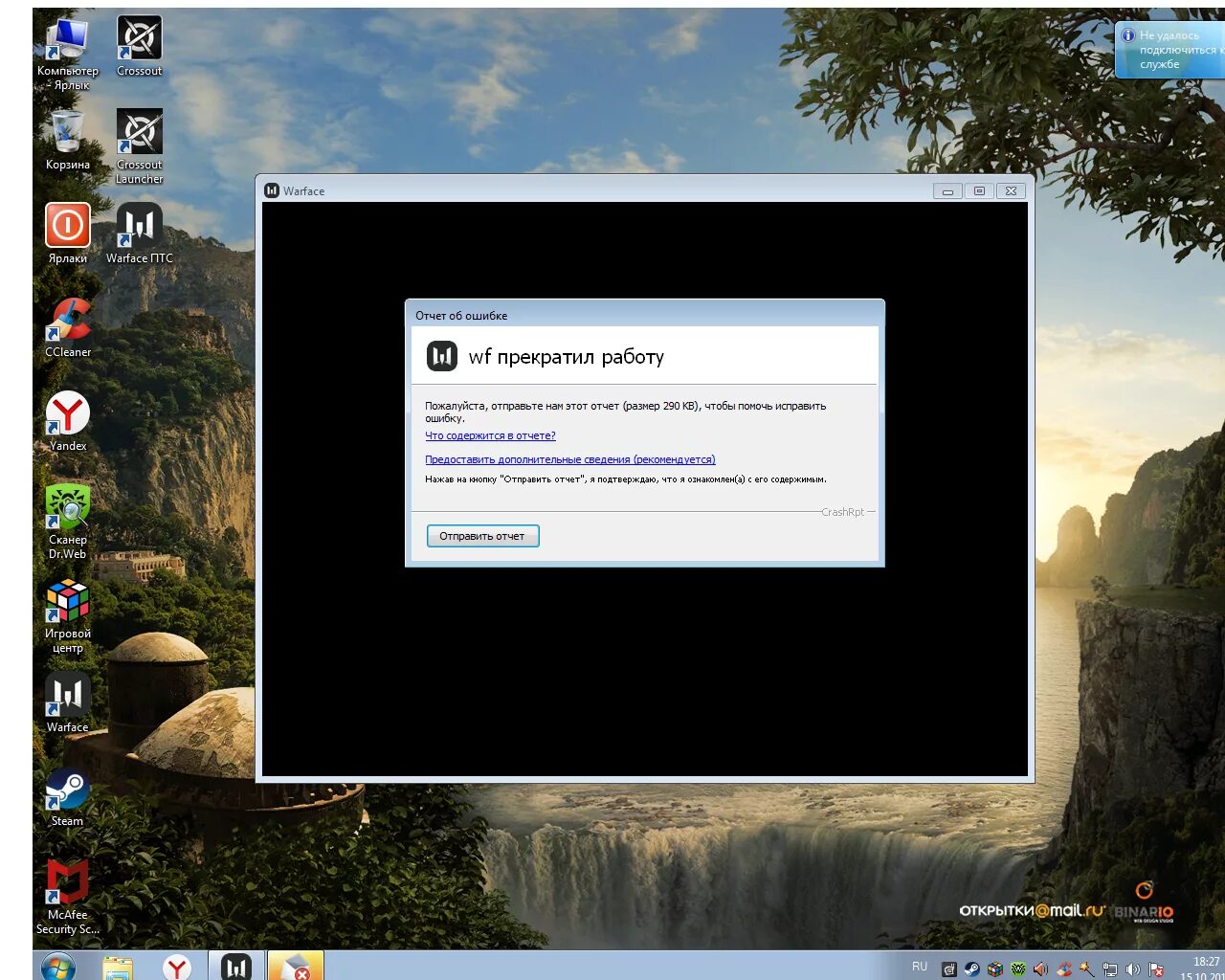Open the McAfee Security Scan desktop icon
Viewport: 1225px width, 980px height.
[x=67, y=897]
